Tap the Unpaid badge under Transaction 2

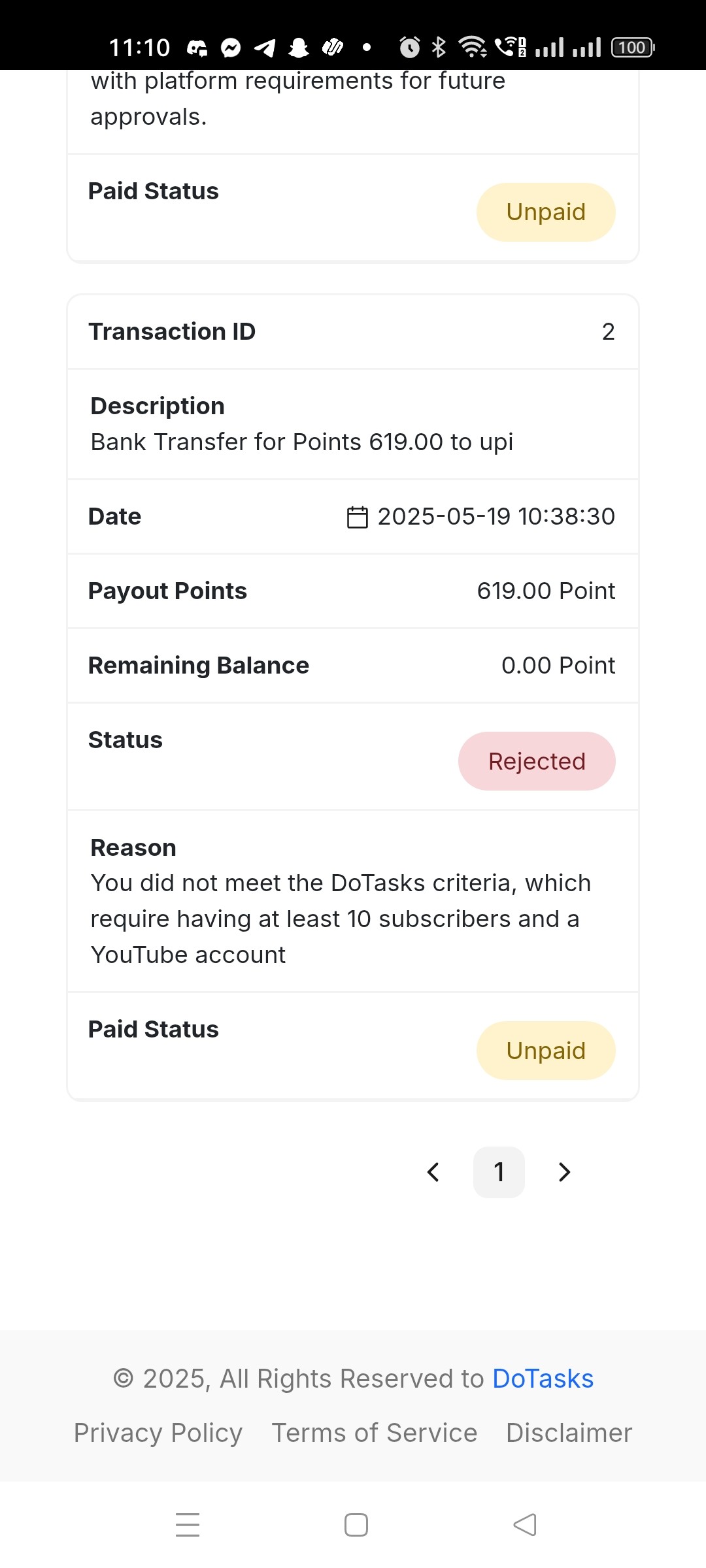point(546,1051)
